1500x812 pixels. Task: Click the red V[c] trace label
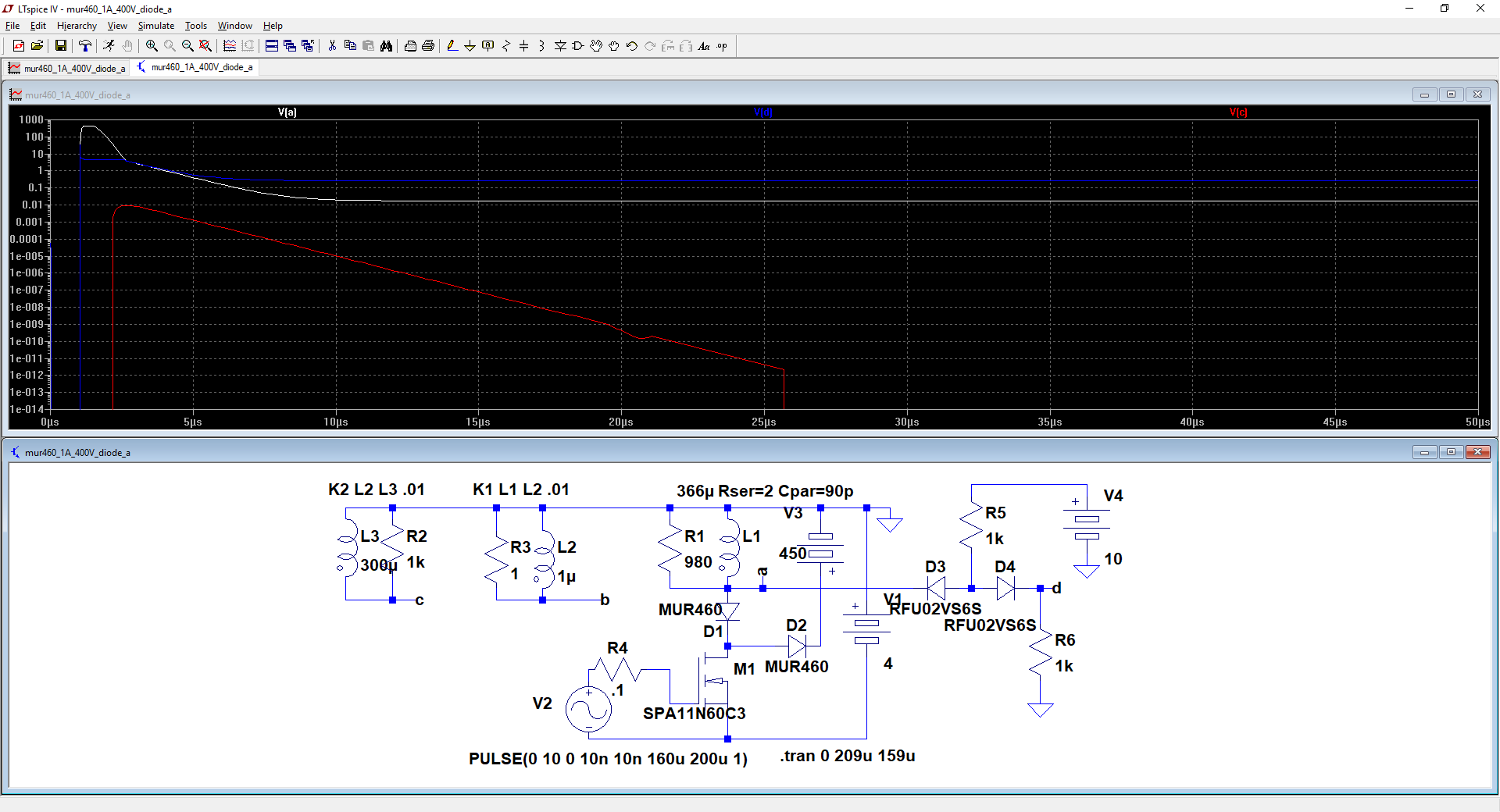pos(1237,112)
